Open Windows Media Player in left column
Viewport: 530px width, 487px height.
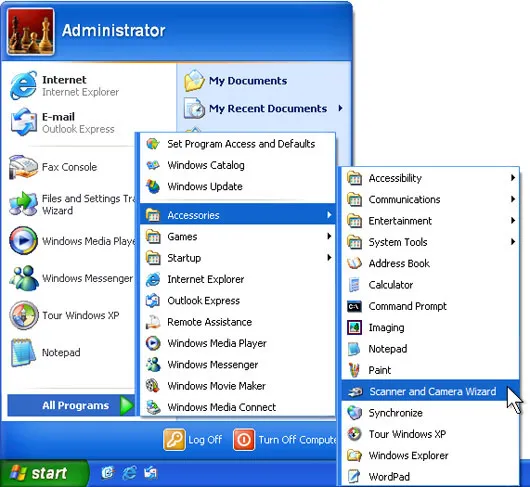click(x=72, y=241)
